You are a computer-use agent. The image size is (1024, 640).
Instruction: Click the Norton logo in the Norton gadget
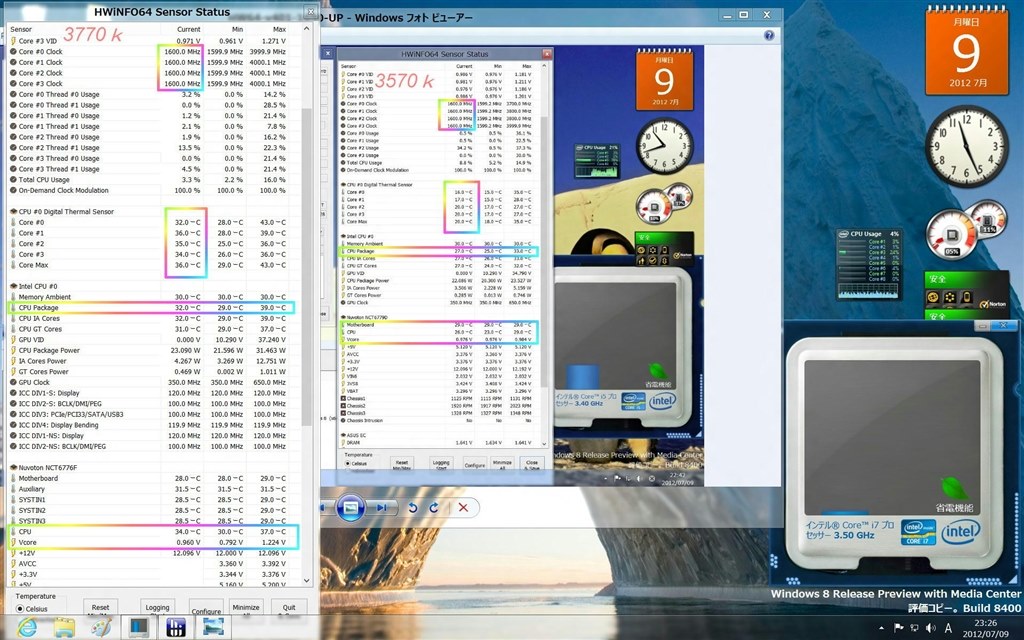(994, 304)
